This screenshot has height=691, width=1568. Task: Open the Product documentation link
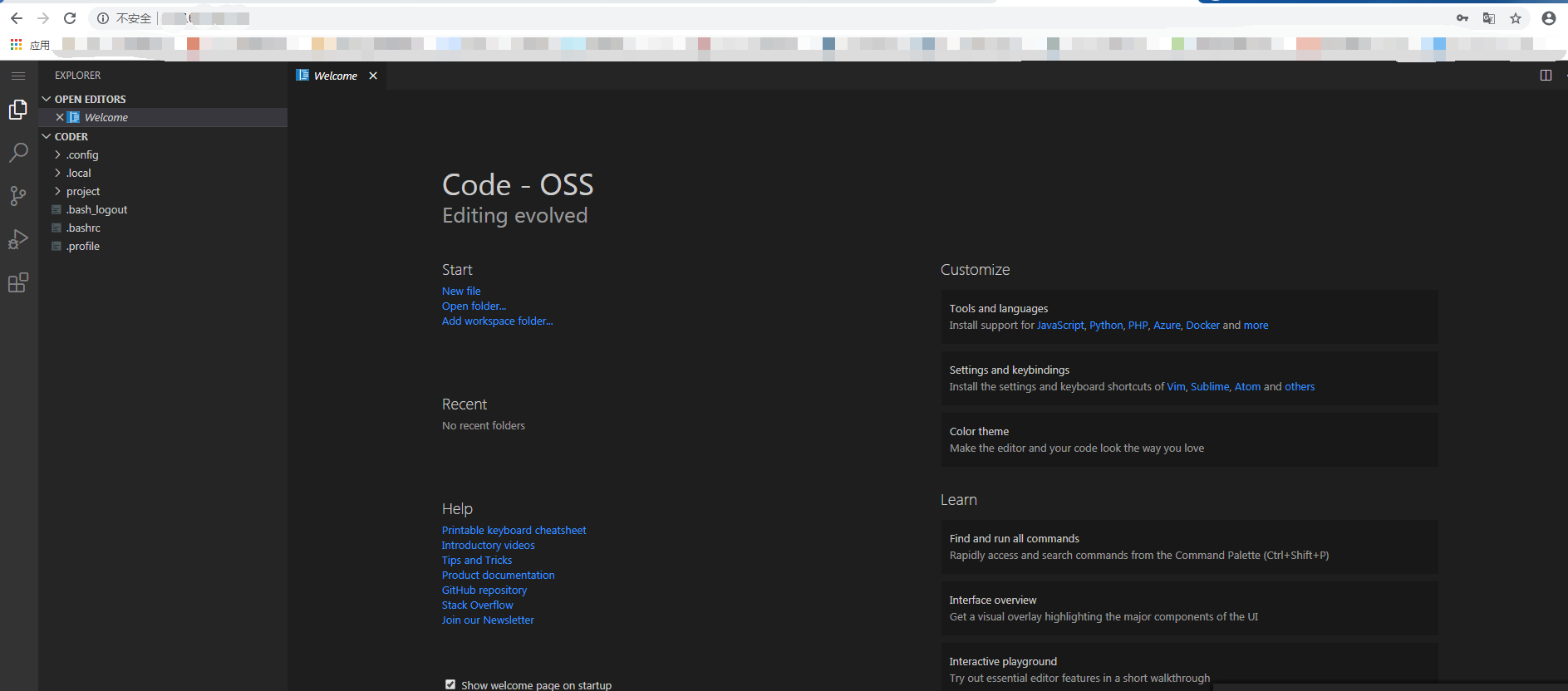click(x=498, y=576)
